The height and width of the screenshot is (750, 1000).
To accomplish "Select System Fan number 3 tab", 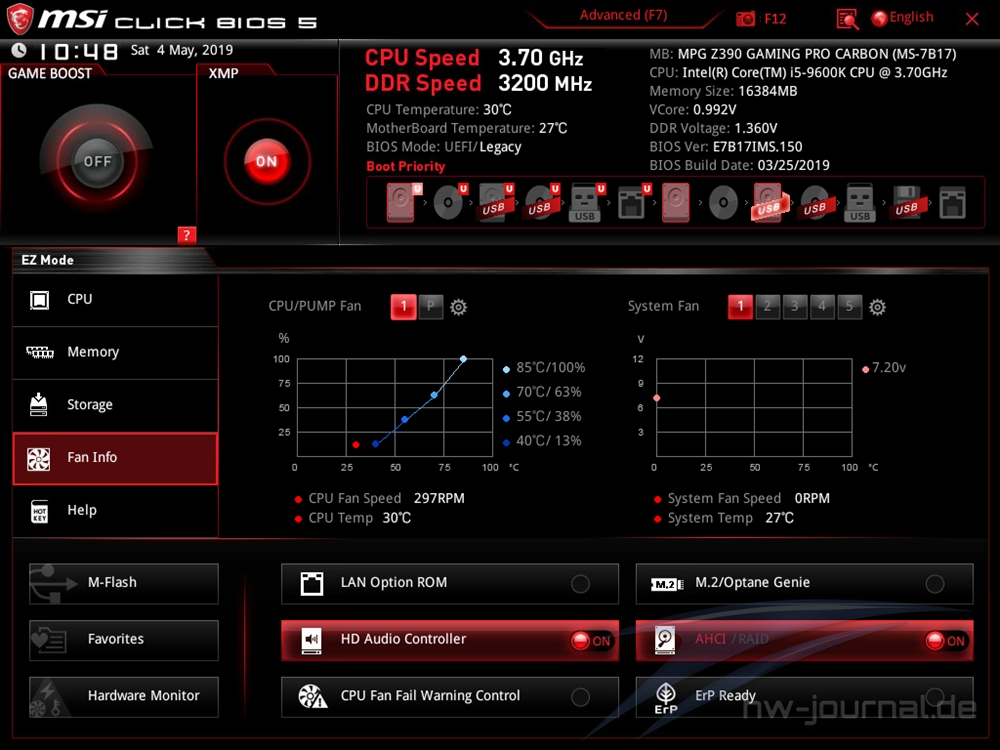I will pos(794,307).
